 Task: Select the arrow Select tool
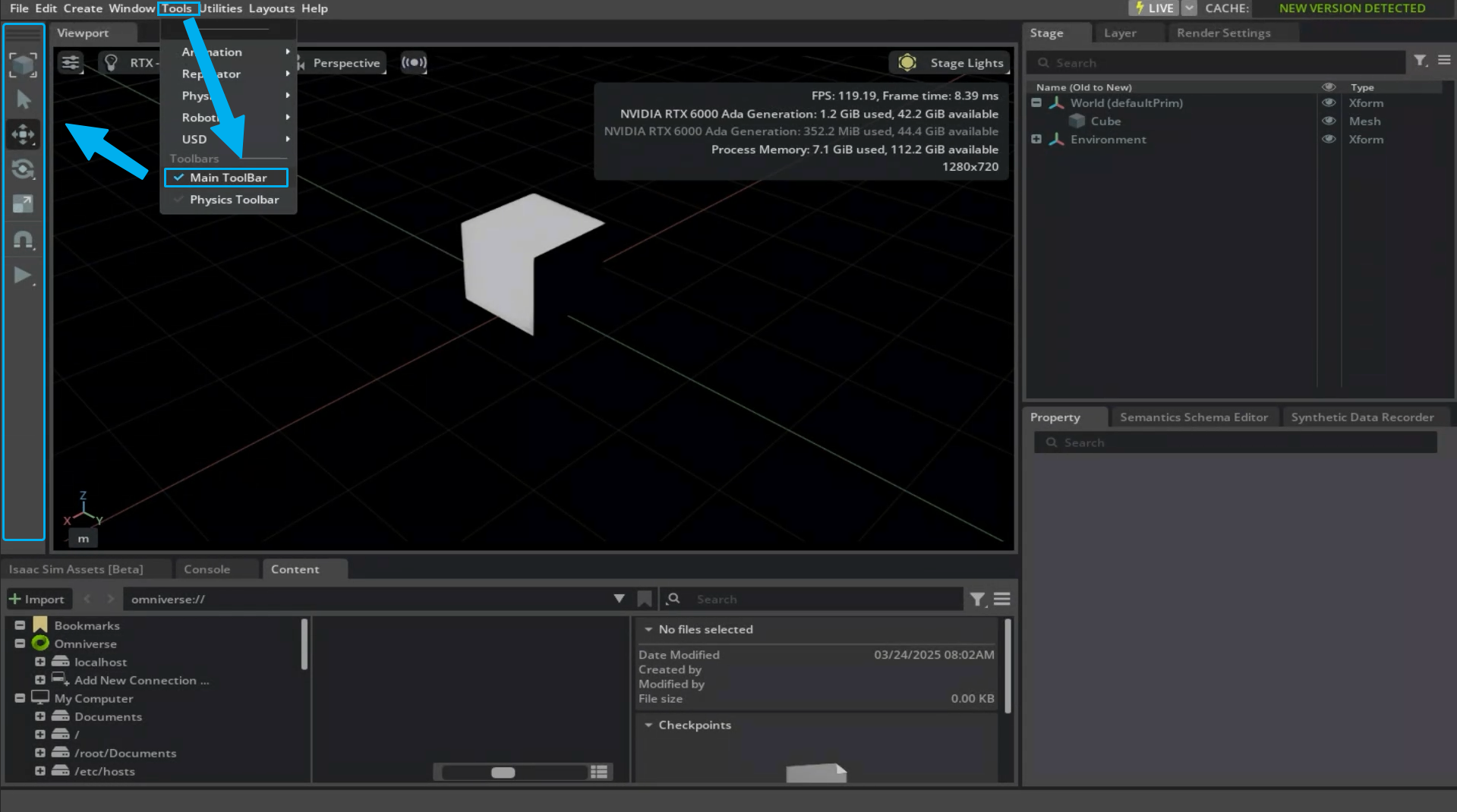23,99
